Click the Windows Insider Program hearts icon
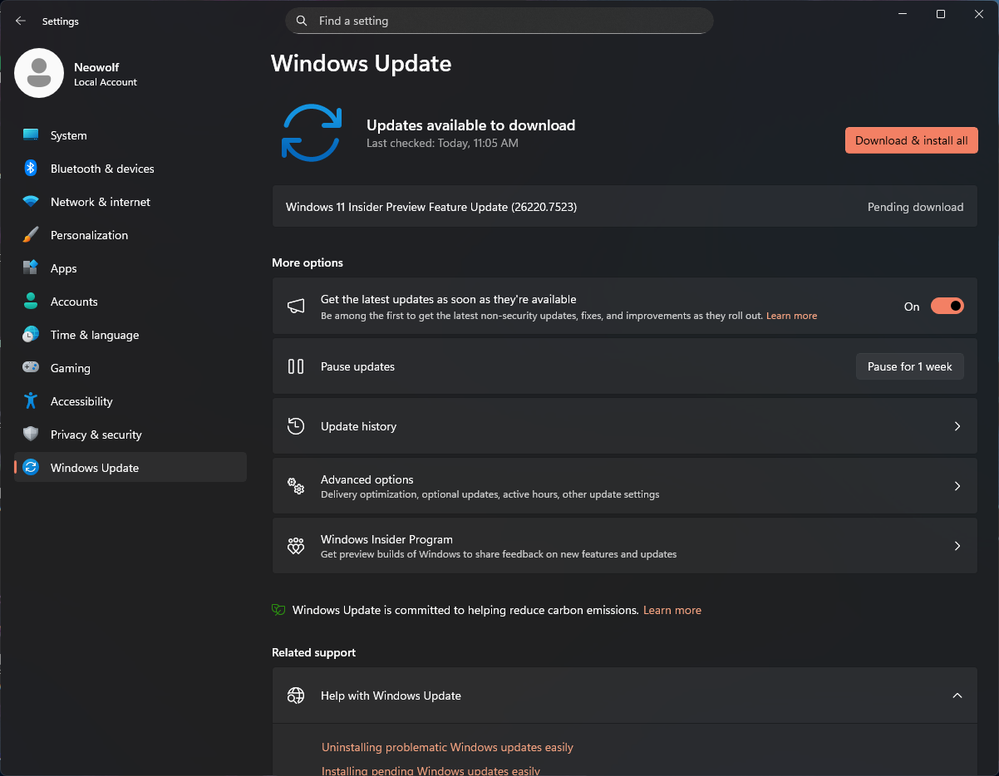The width and height of the screenshot is (999, 776). click(296, 546)
